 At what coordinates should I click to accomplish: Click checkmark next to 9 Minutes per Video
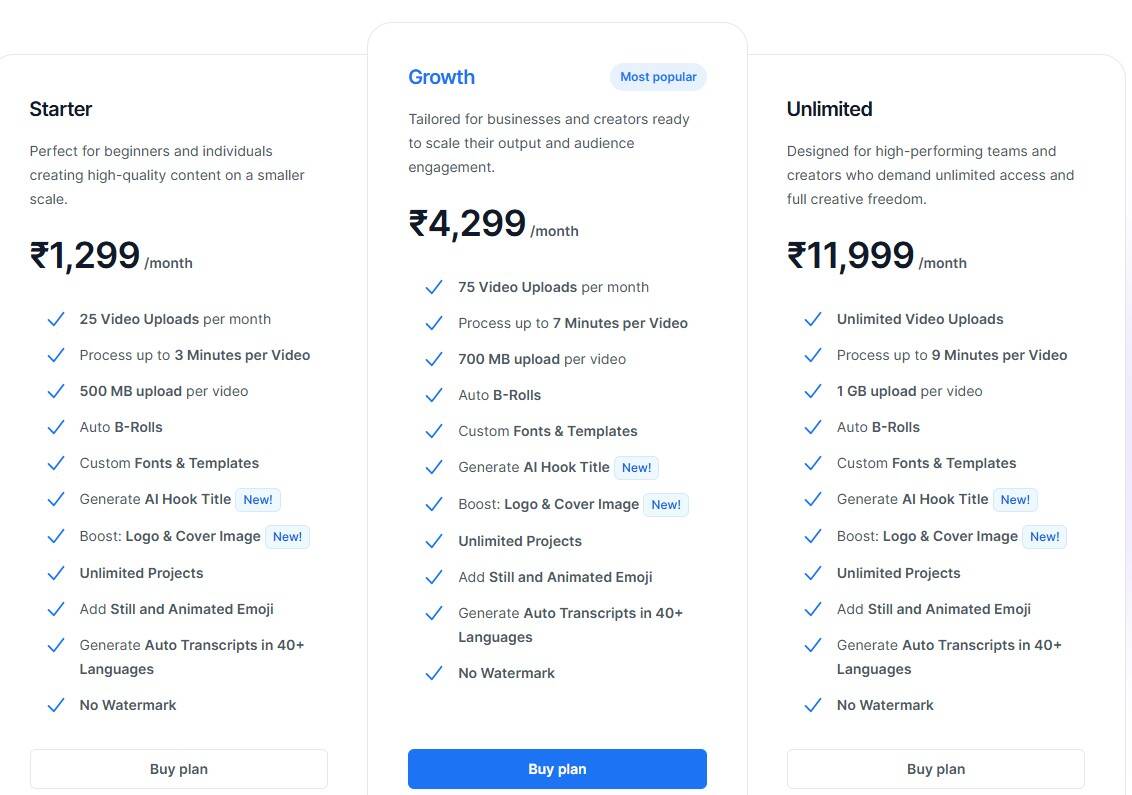click(x=813, y=356)
